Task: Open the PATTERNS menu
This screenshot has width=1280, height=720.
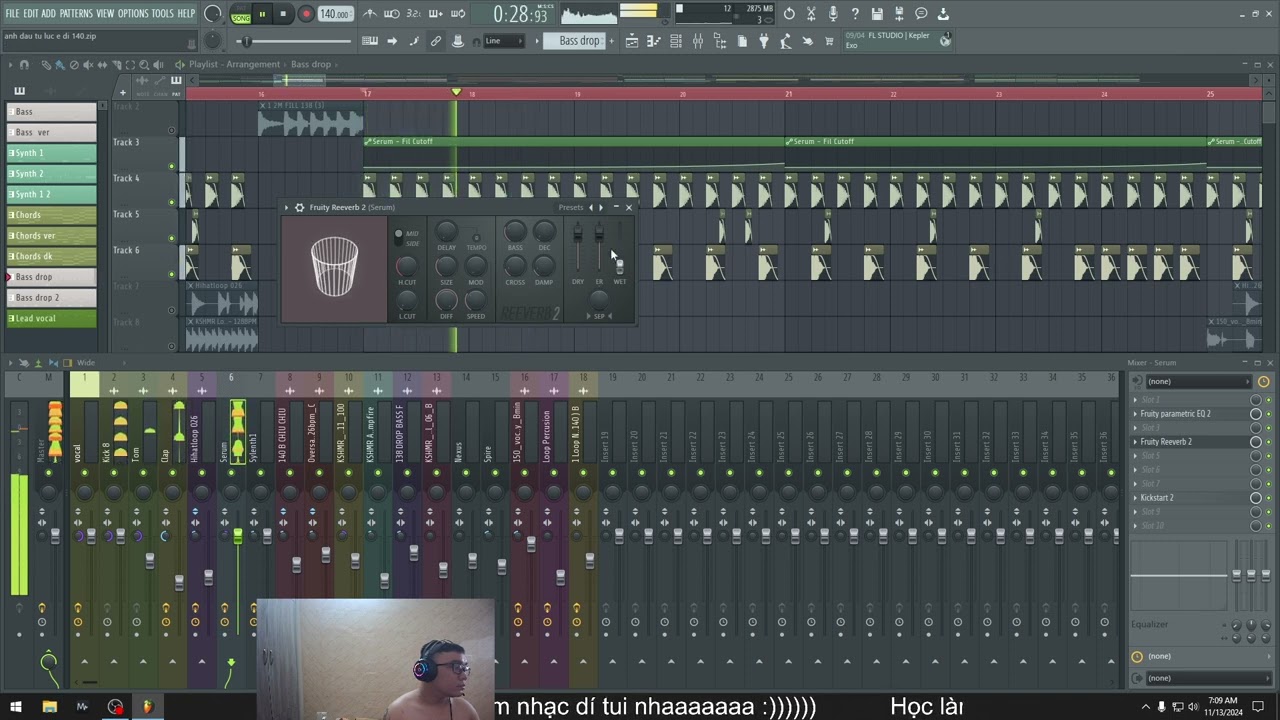Action: pos(76,14)
